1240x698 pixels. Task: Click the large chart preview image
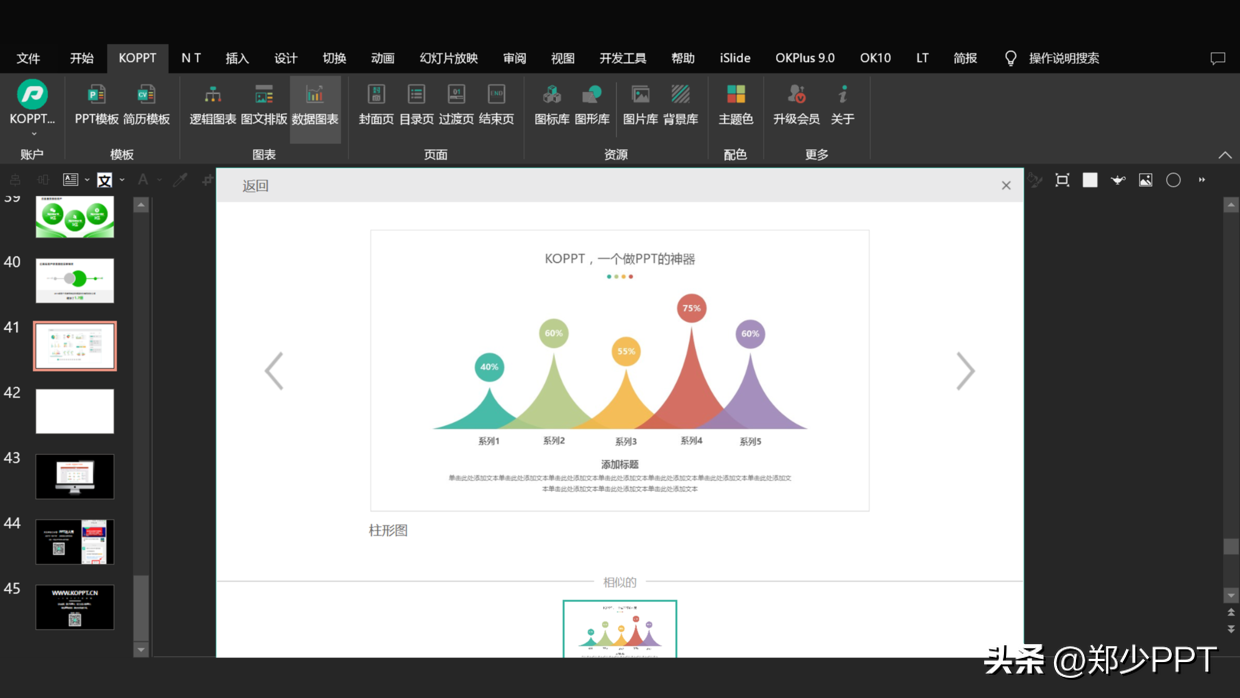point(620,371)
